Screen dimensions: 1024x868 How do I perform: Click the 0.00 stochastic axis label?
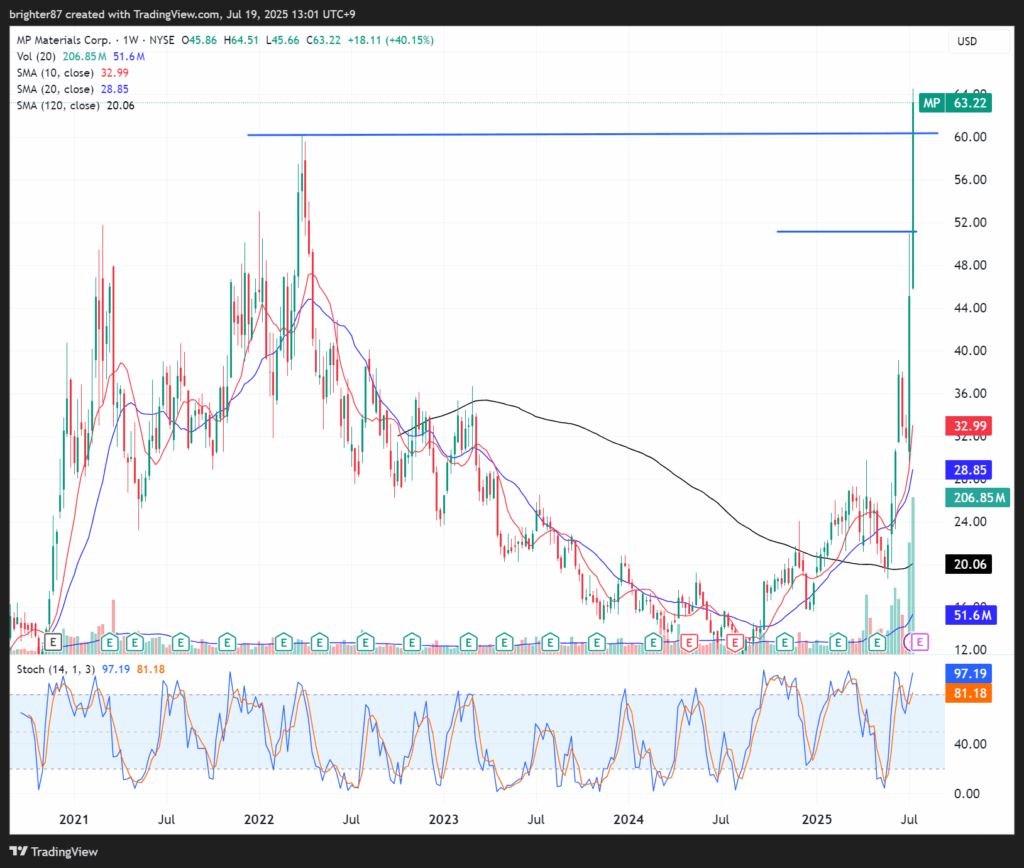967,794
